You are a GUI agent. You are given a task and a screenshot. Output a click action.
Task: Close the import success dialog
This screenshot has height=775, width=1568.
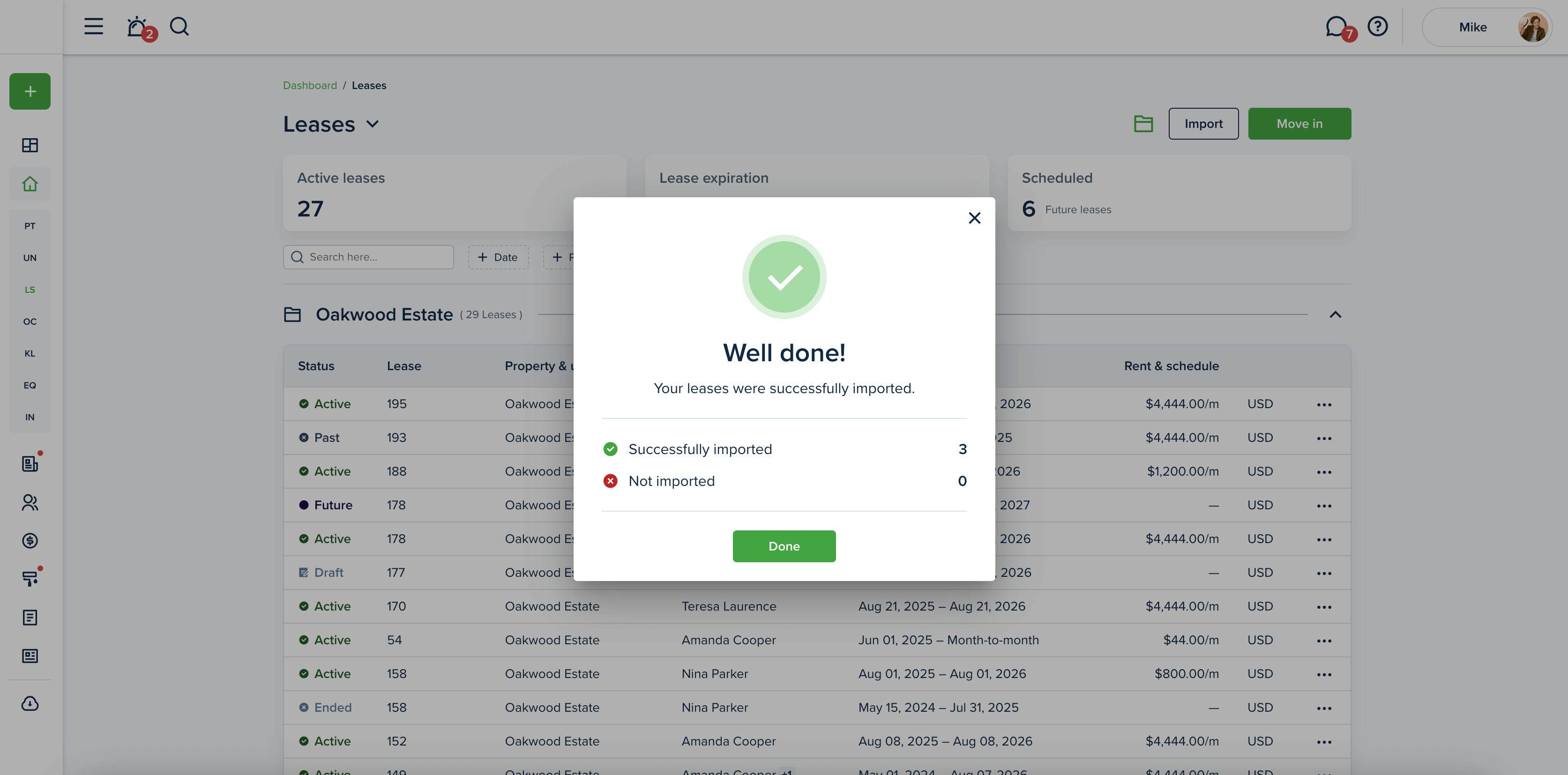[x=974, y=218]
